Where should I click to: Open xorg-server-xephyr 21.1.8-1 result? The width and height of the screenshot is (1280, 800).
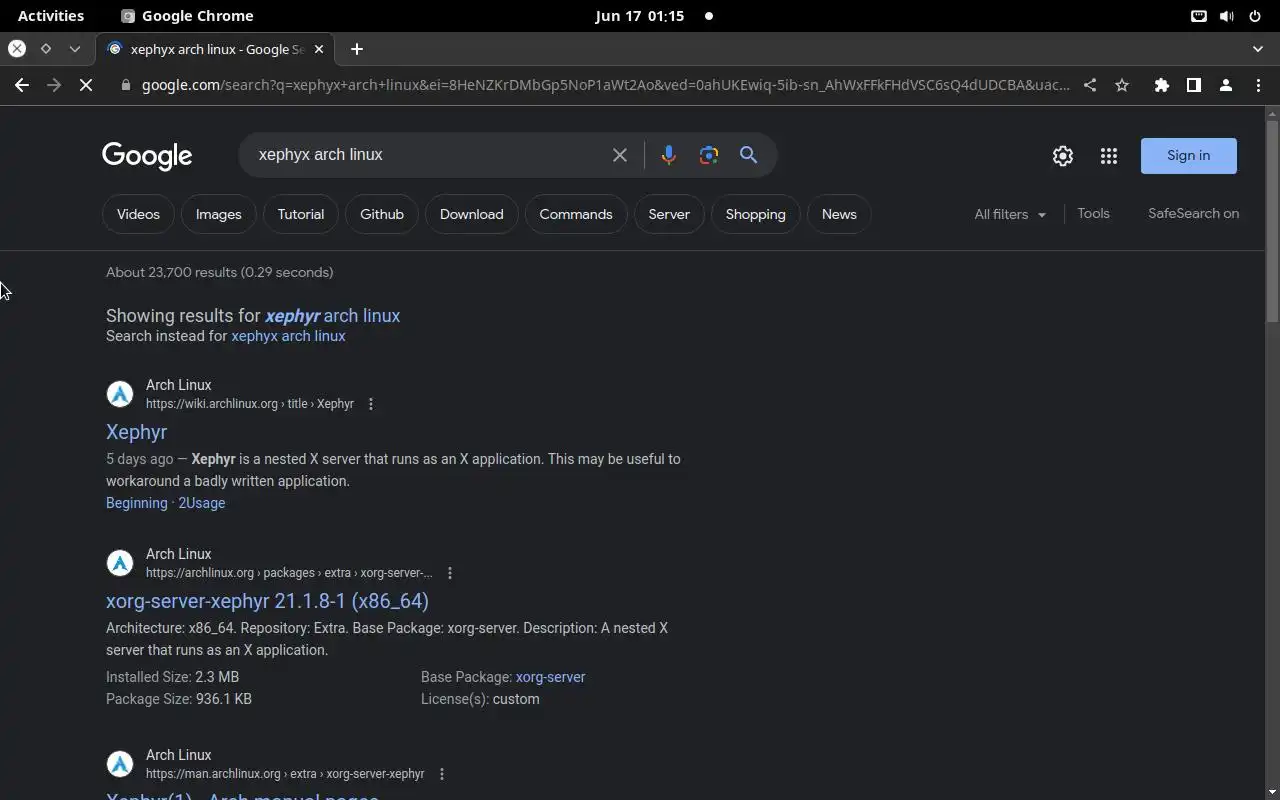(267, 601)
